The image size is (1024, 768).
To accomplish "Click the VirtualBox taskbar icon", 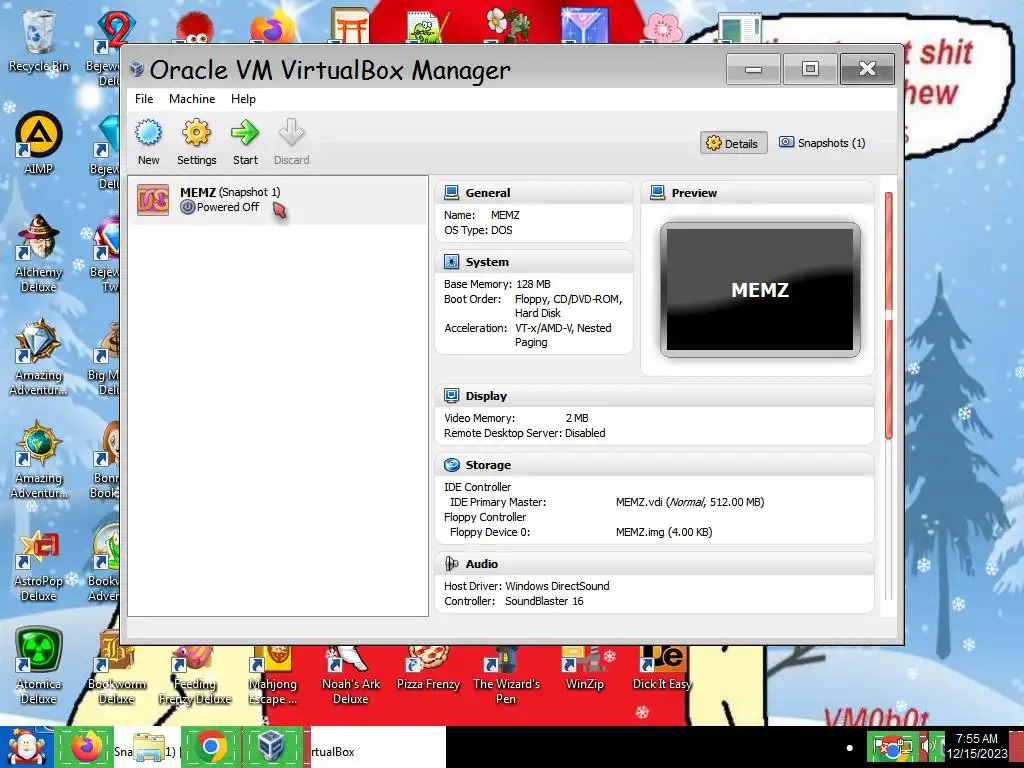I will click(x=271, y=746).
